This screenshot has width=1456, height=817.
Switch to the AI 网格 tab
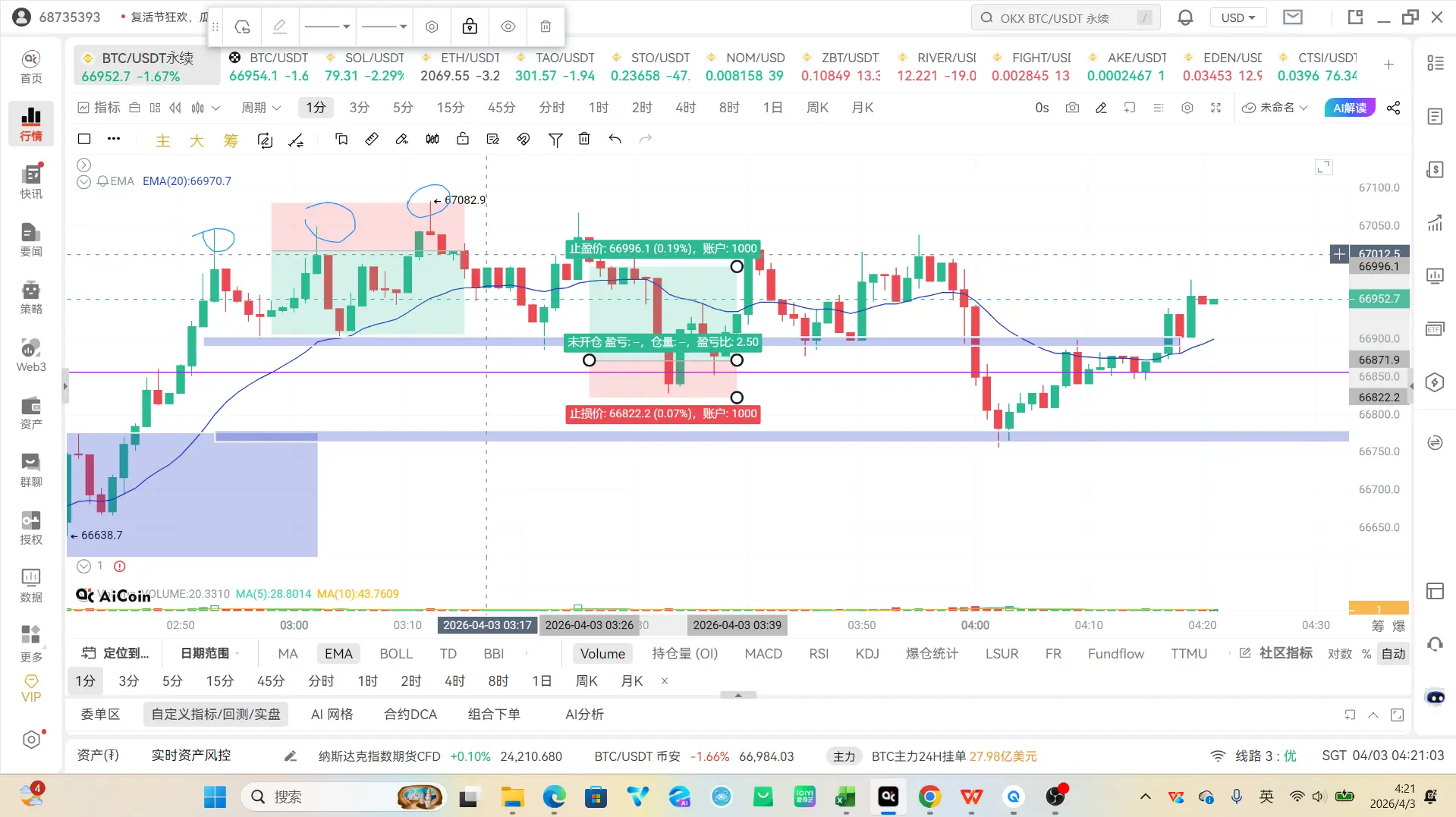click(x=332, y=715)
